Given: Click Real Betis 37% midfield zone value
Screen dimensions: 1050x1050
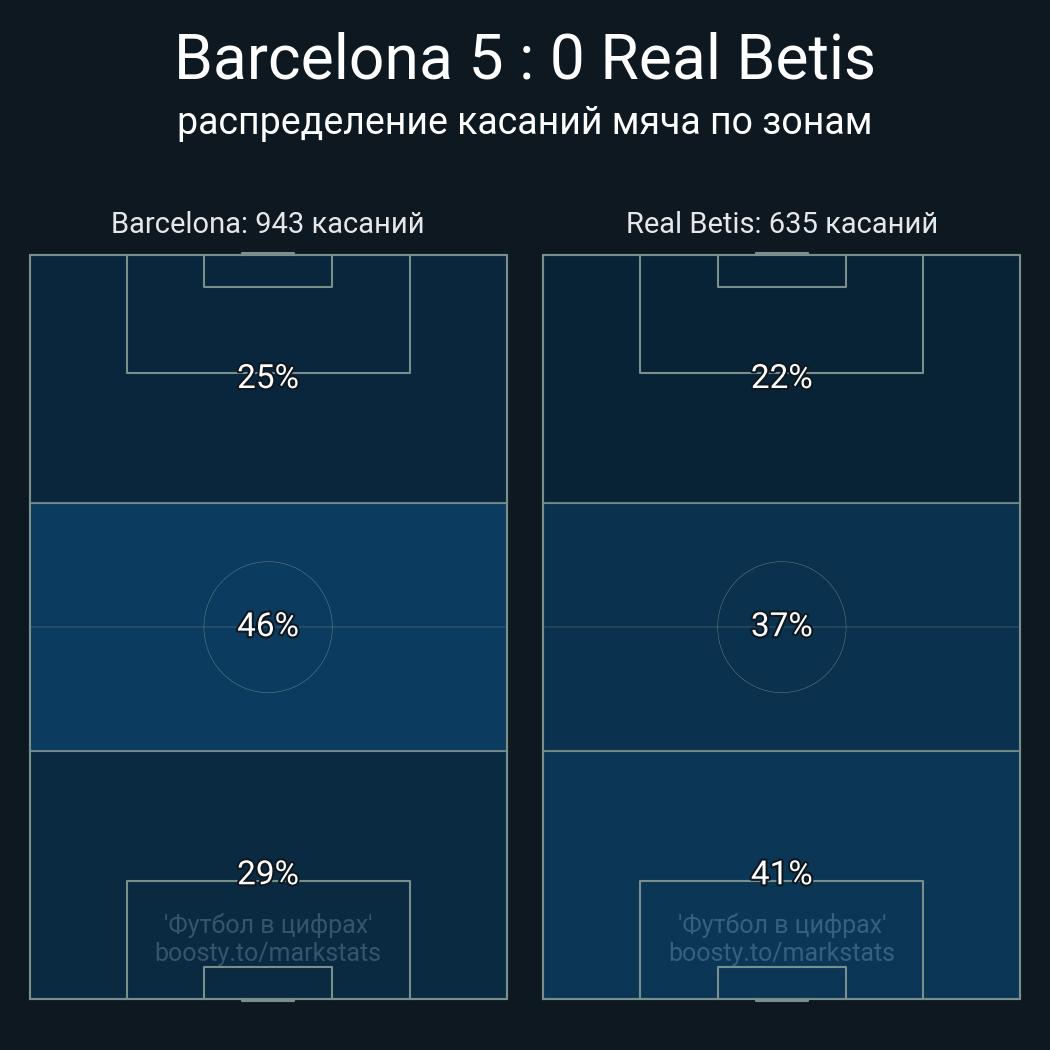Looking at the screenshot, I should coord(781,625).
